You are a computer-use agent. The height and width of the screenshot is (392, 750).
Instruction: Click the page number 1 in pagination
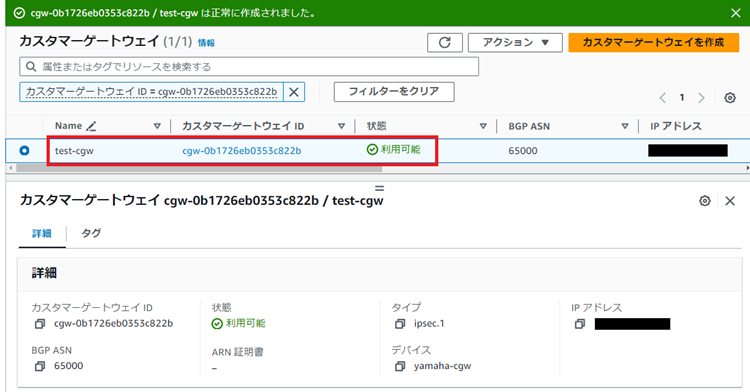tap(682, 98)
